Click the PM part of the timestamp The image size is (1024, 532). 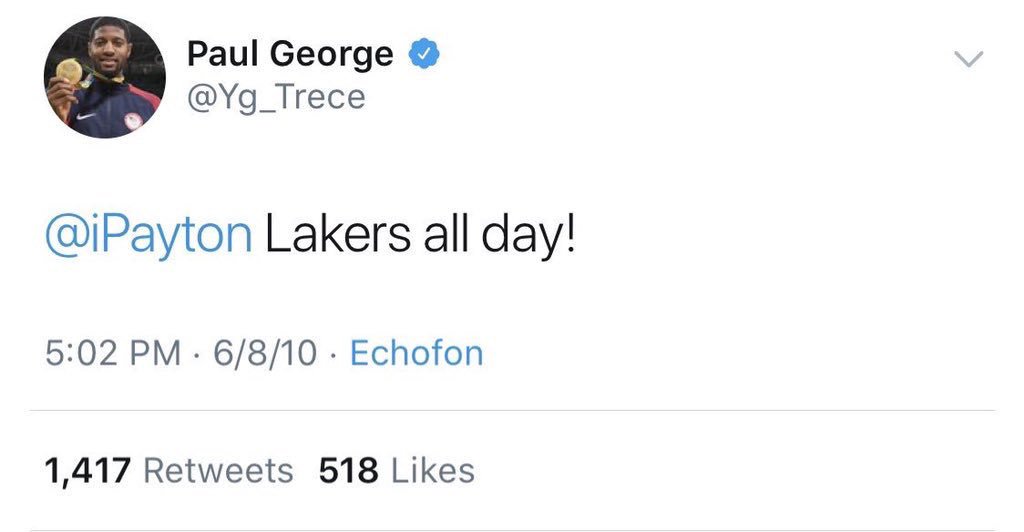tap(159, 353)
